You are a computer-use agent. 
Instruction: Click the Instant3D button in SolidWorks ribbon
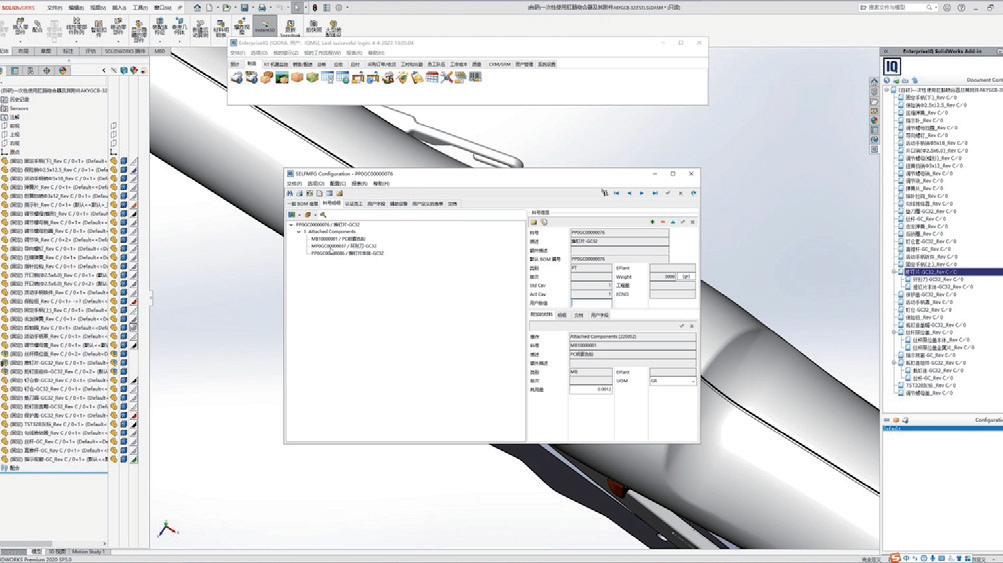(x=264, y=27)
